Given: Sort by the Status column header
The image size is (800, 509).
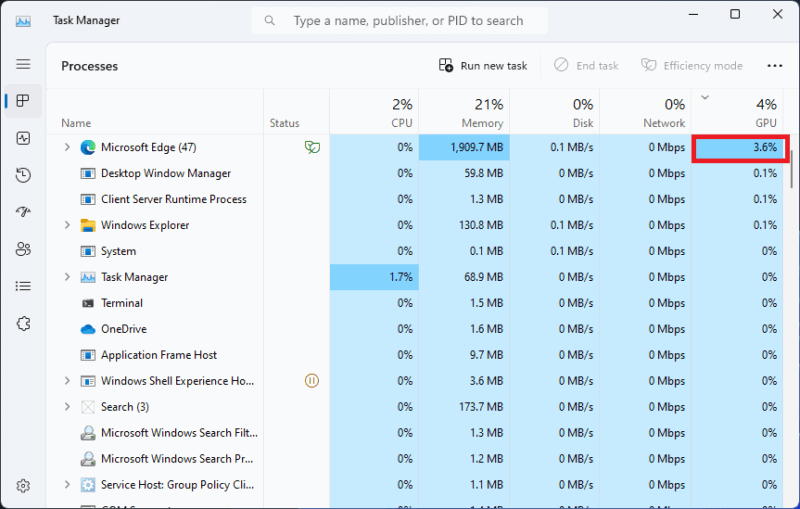Looking at the screenshot, I should tap(296, 112).
